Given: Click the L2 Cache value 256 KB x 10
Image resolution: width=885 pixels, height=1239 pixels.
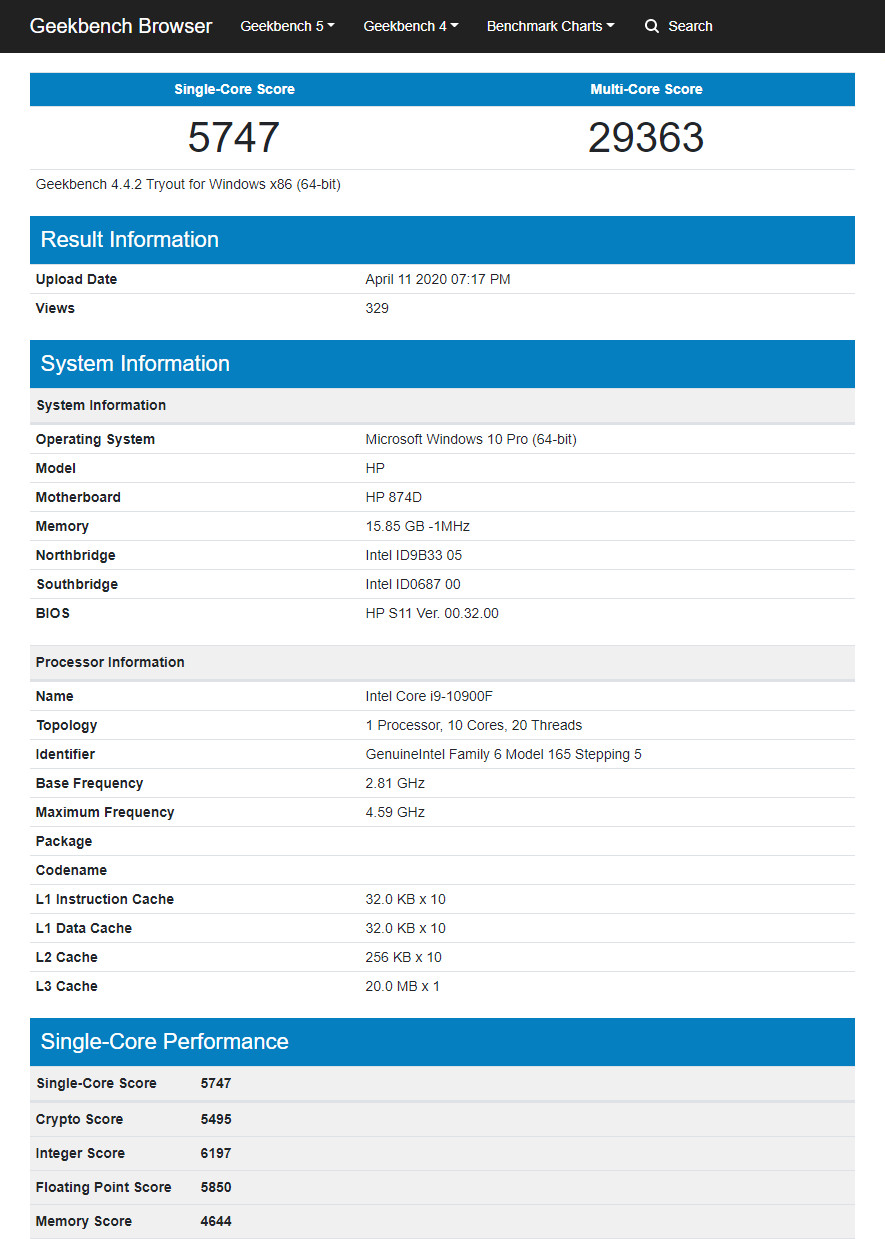Looking at the screenshot, I should coord(404,957).
